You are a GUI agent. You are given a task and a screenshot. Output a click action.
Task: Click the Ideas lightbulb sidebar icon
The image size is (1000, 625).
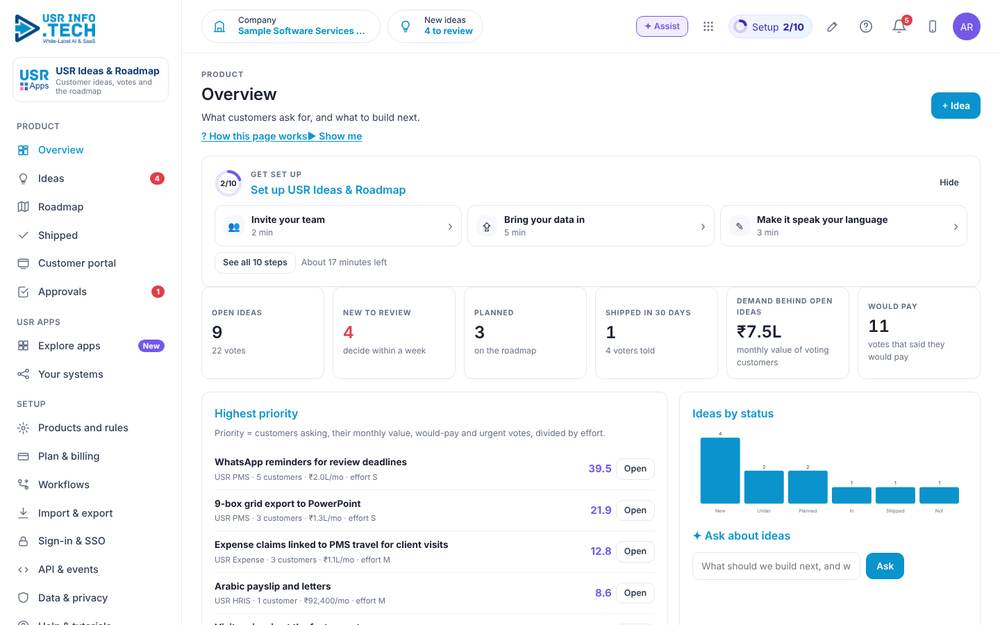[x=23, y=179]
